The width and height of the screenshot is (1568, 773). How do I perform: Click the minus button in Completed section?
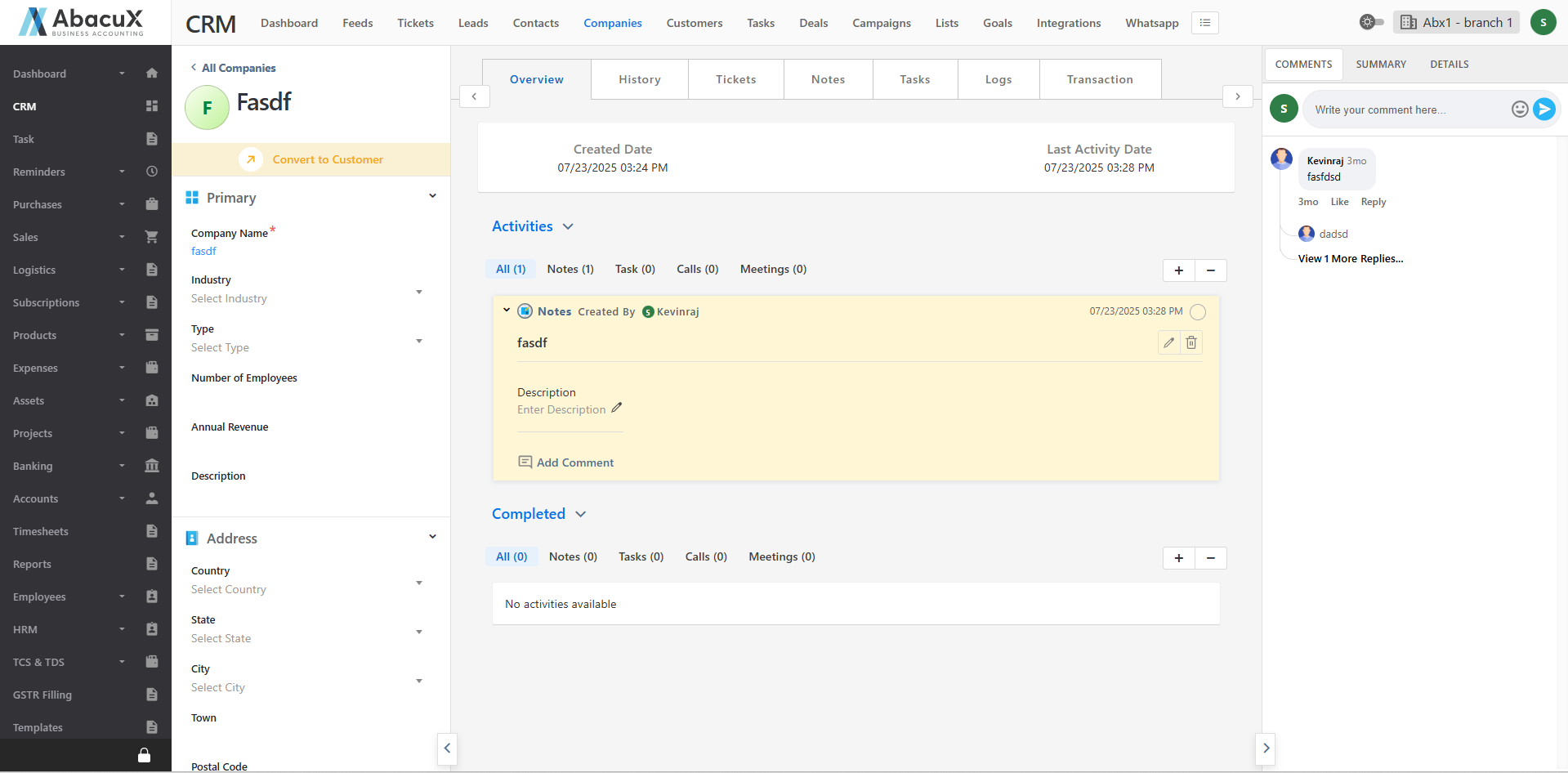1211,558
